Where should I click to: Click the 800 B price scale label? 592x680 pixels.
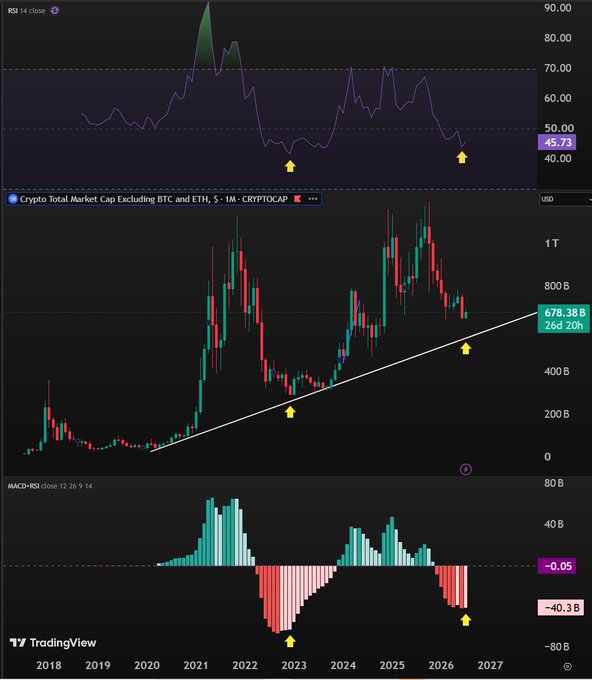[x=557, y=286]
